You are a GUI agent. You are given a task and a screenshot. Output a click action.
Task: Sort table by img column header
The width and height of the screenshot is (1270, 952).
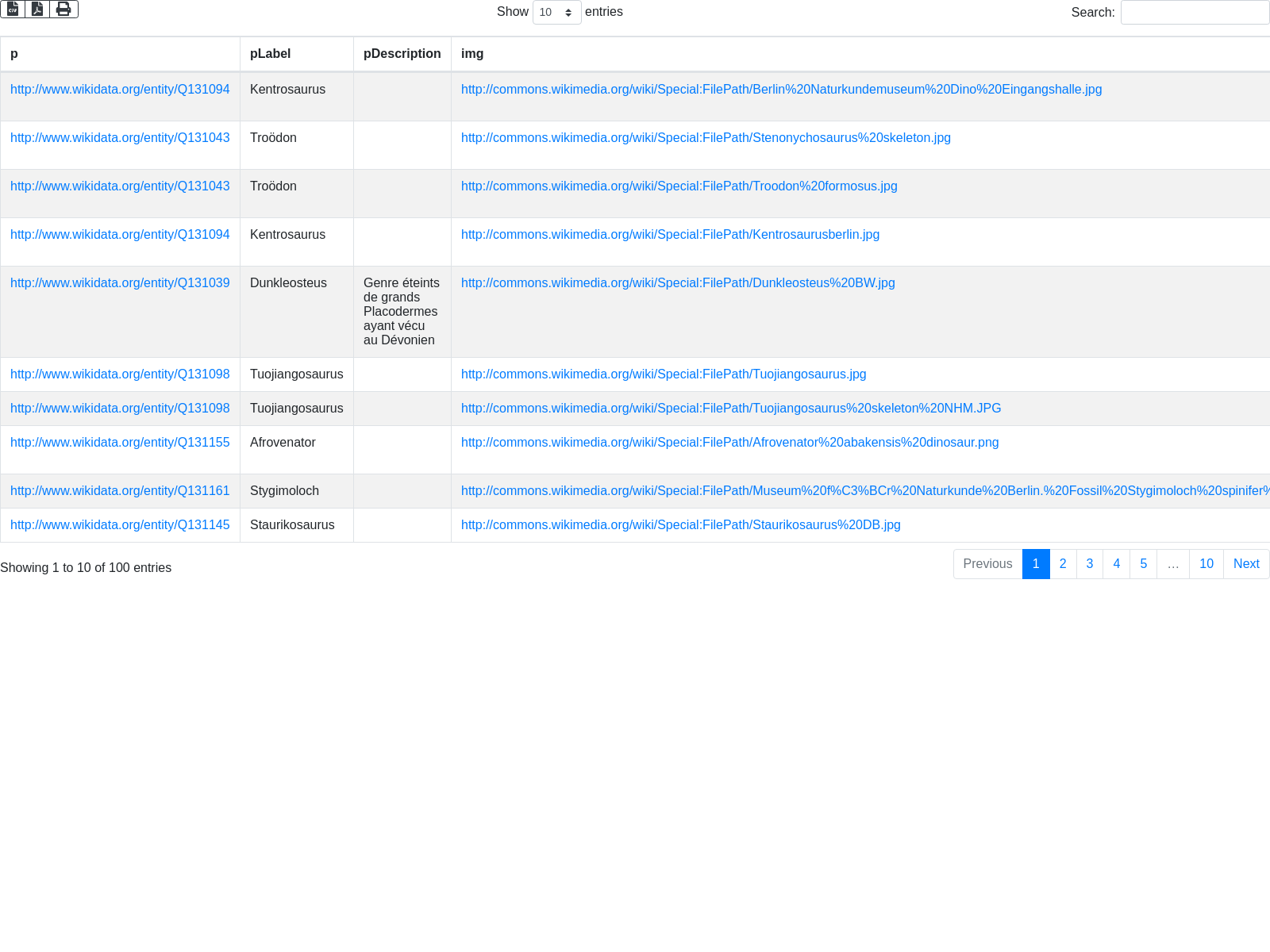click(472, 54)
